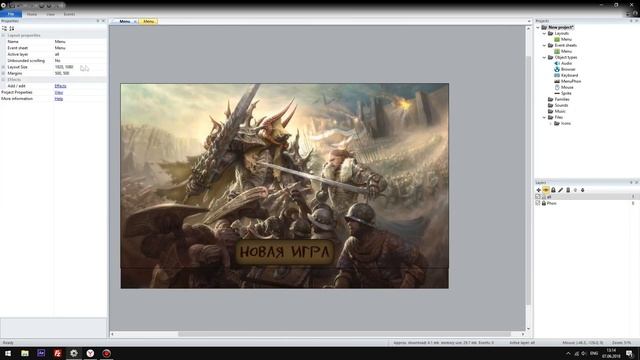Image resolution: width=640 pixels, height=360 pixels.
Task: Open After Effects from the taskbar
Action: click(41, 353)
